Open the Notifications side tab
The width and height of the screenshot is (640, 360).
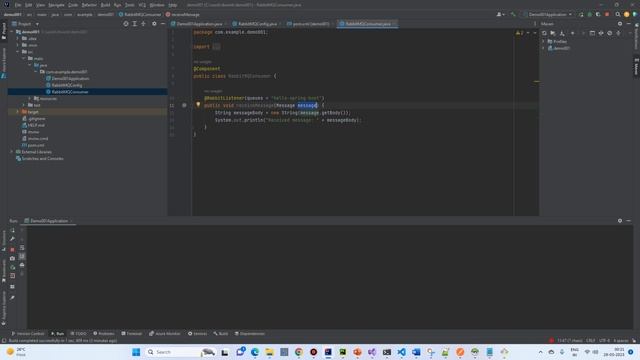636,36
